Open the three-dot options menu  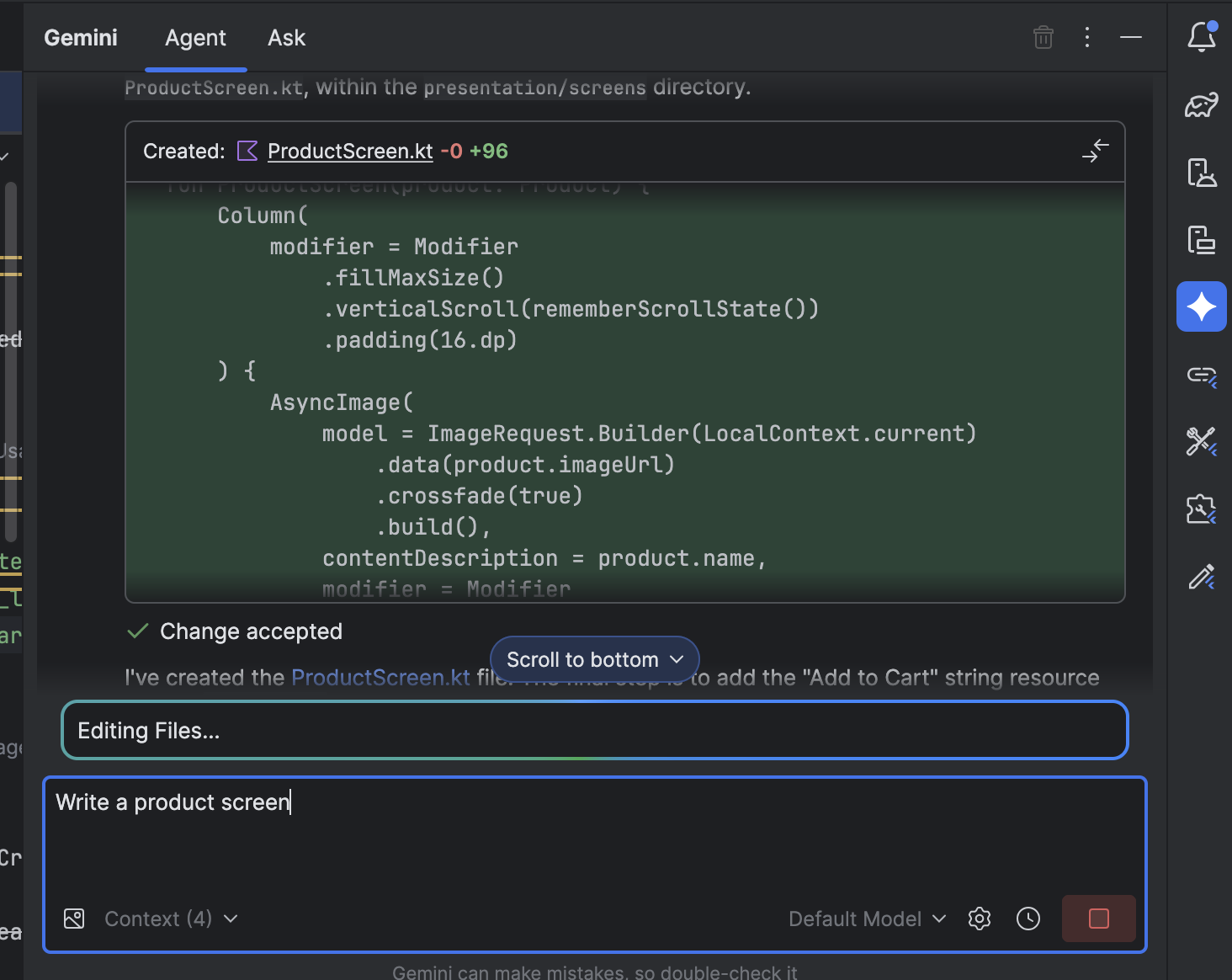click(1086, 38)
